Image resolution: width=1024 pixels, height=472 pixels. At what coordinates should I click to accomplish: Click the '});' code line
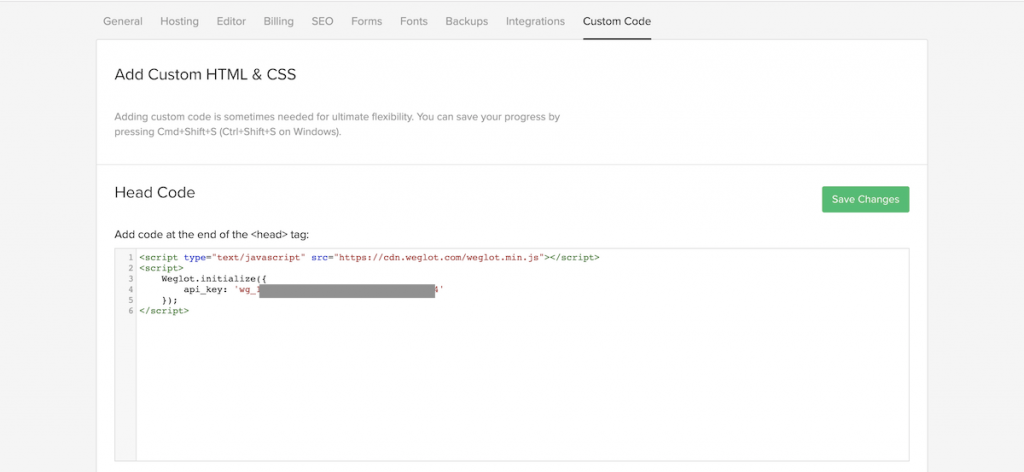[x=170, y=300]
